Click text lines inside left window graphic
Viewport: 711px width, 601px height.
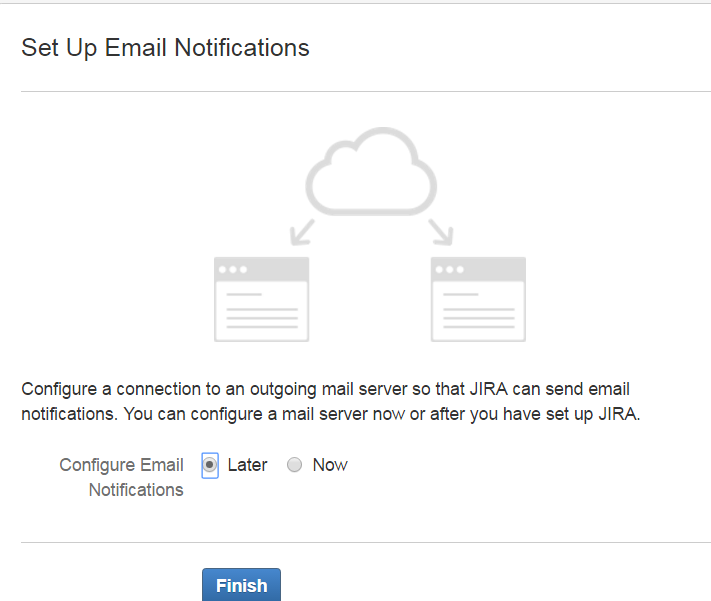pos(262,313)
